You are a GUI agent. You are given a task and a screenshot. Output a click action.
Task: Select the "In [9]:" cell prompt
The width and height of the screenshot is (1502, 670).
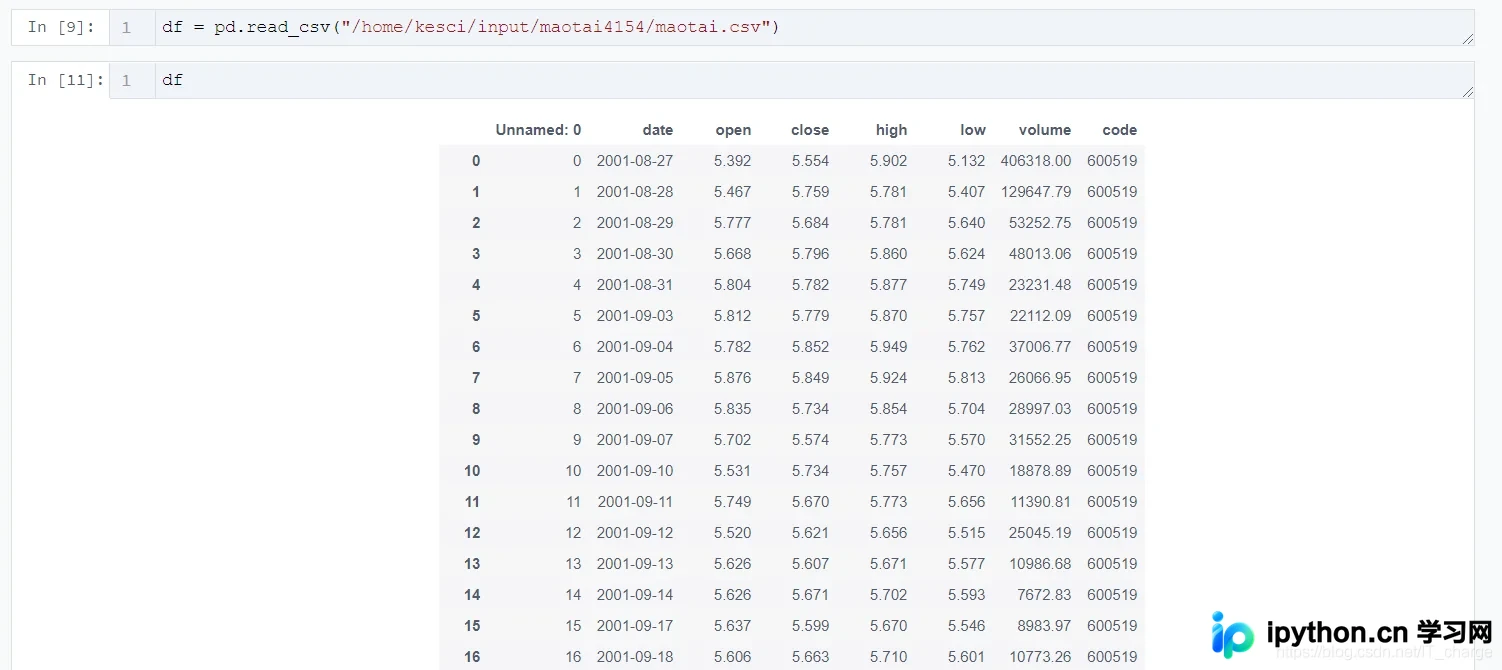pos(61,27)
